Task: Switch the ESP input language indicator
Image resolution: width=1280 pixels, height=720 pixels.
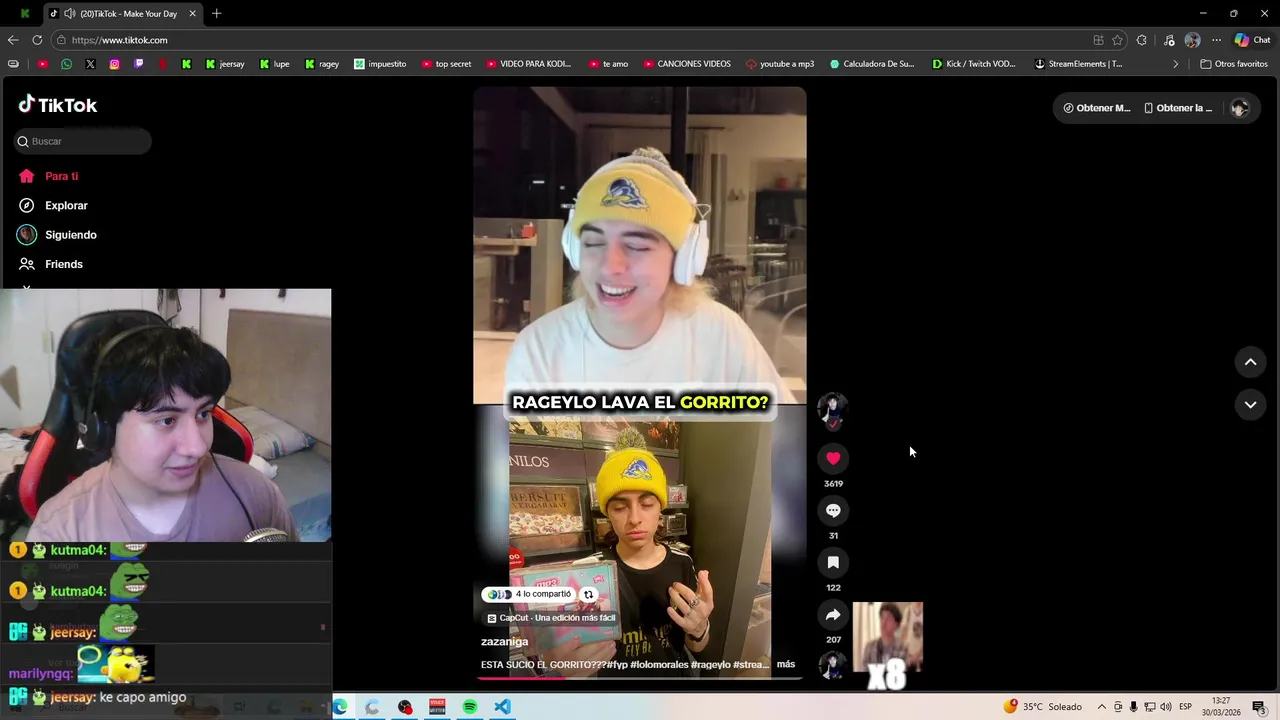Action: click(x=1185, y=707)
